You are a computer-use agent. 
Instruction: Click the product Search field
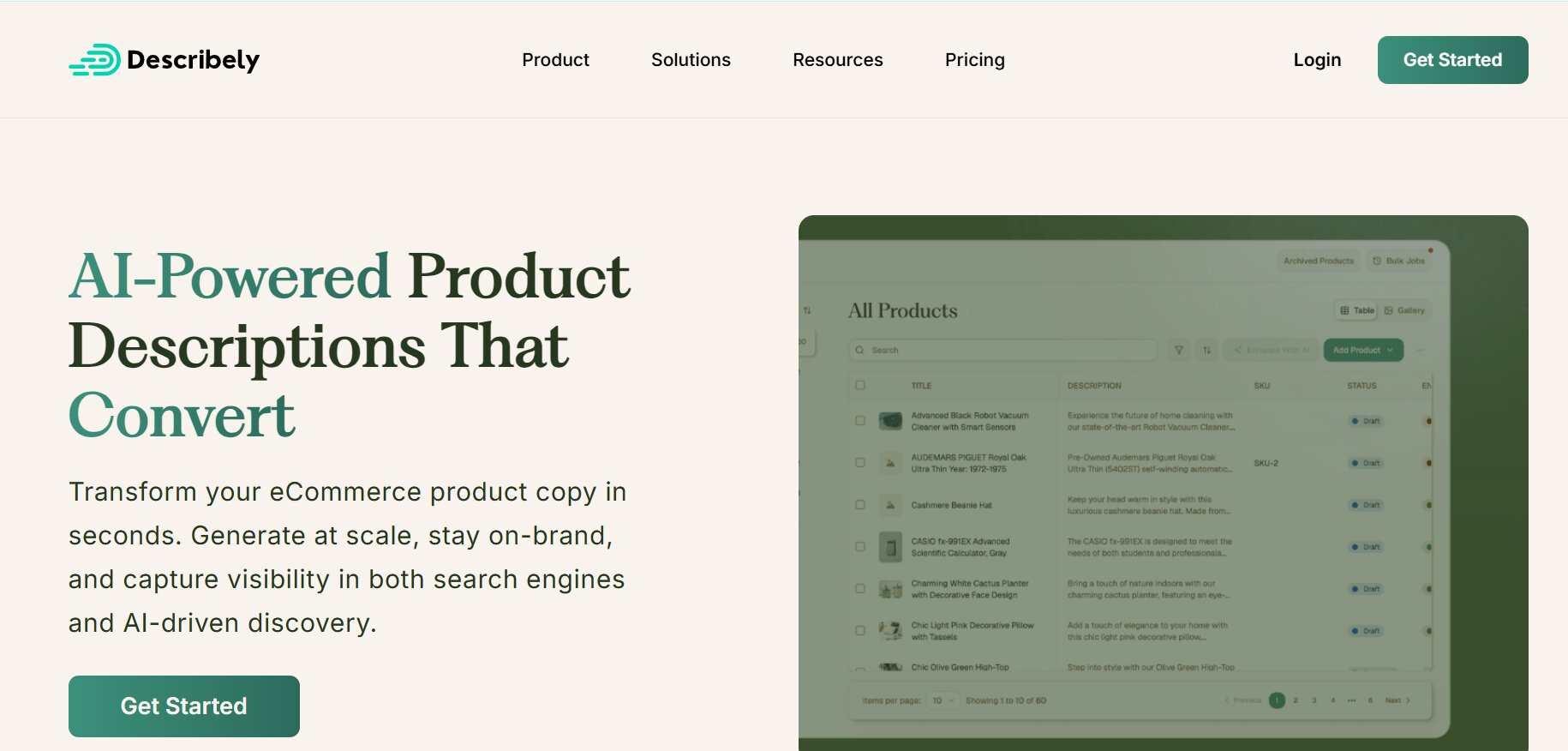pyautogui.click(x=1002, y=350)
